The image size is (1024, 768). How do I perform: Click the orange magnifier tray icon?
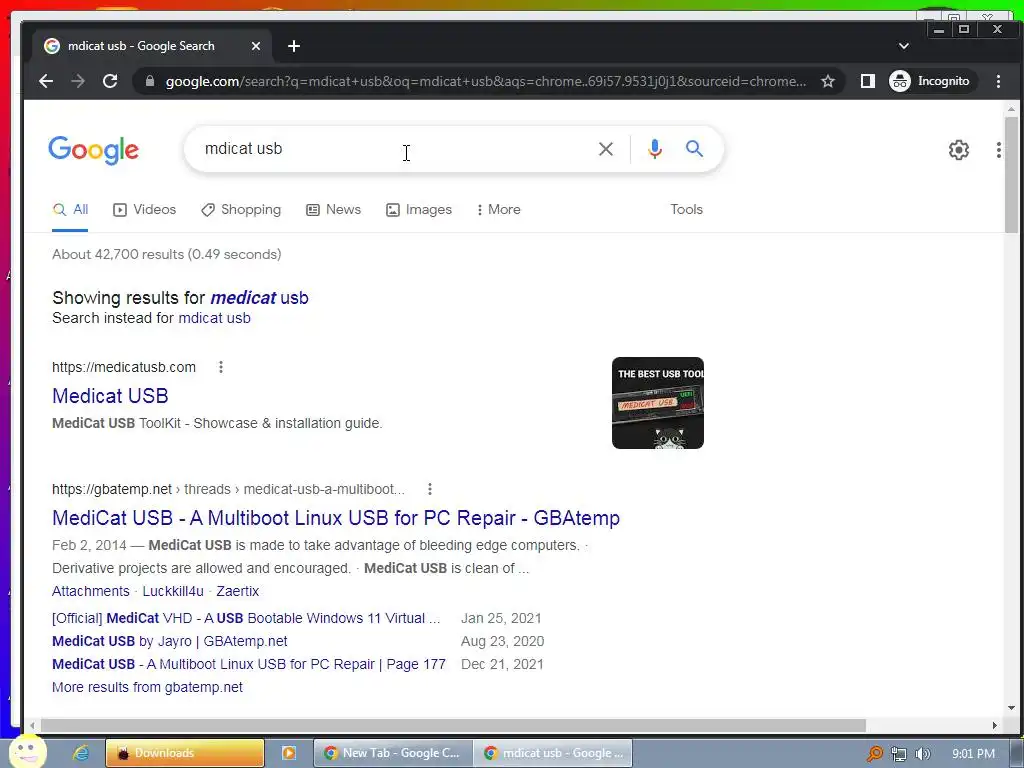tap(874, 754)
